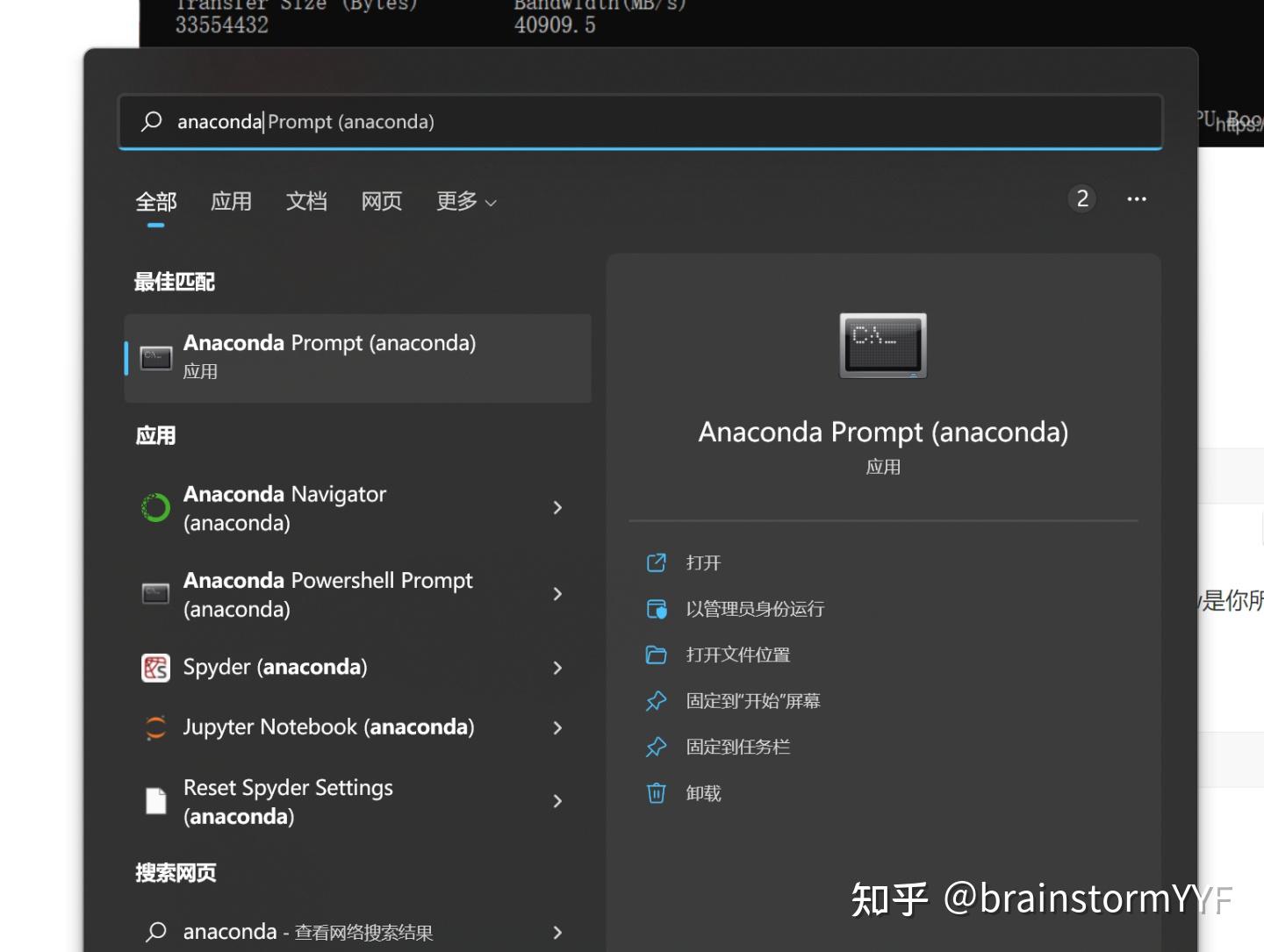The height and width of the screenshot is (952, 1264).
Task: Click the search magnifier icon
Action: (151, 122)
